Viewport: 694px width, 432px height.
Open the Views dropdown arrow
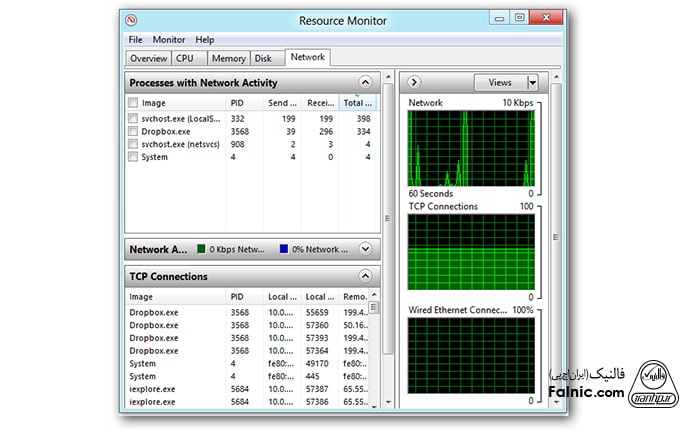532,82
